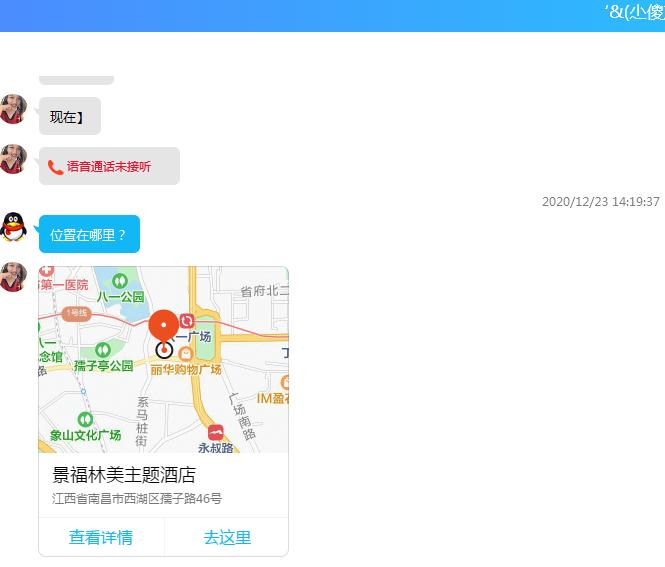Click the 1号线 metro line label
665x567 pixels.
[75, 313]
